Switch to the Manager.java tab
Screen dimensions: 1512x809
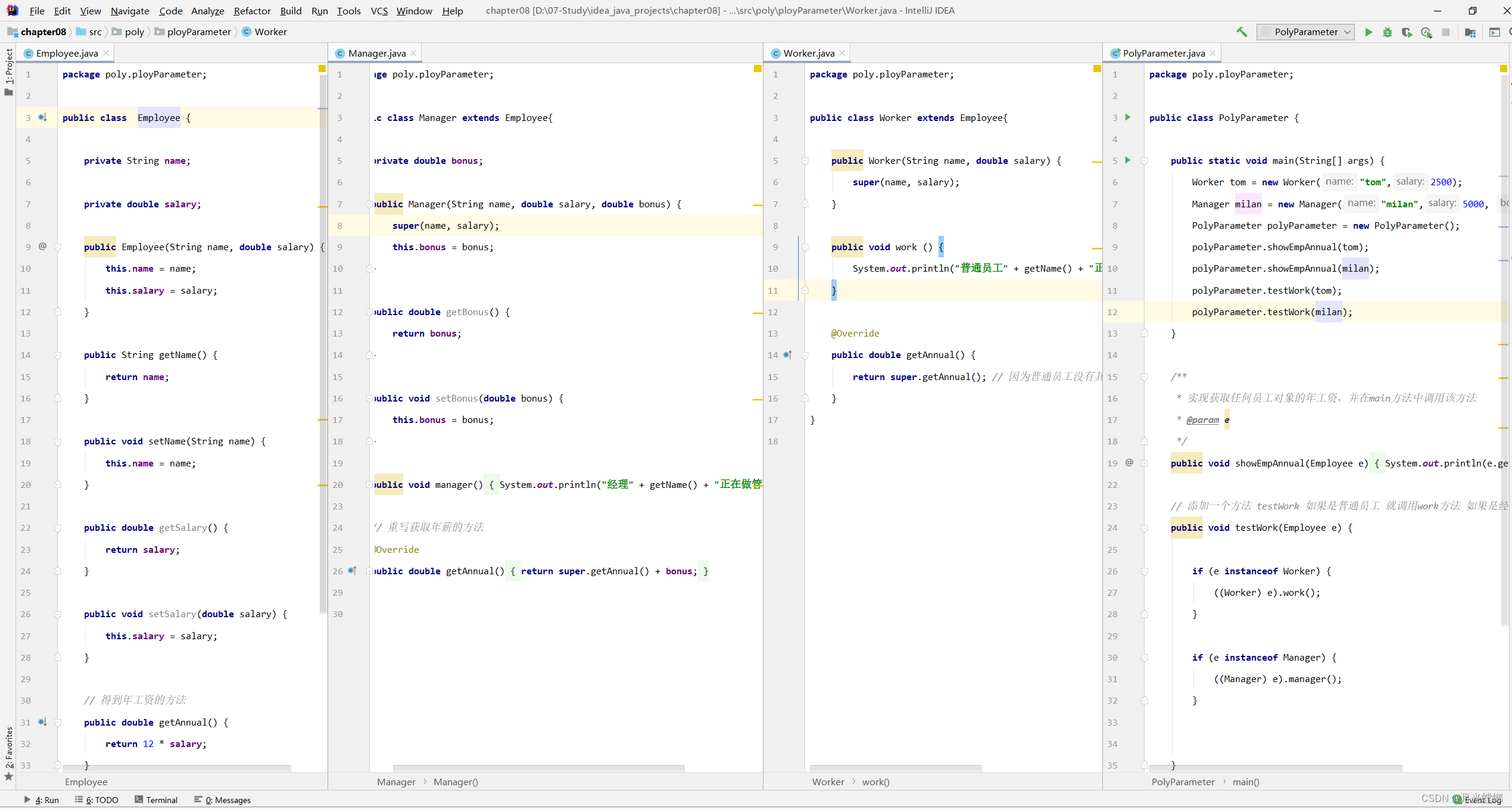point(376,53)
